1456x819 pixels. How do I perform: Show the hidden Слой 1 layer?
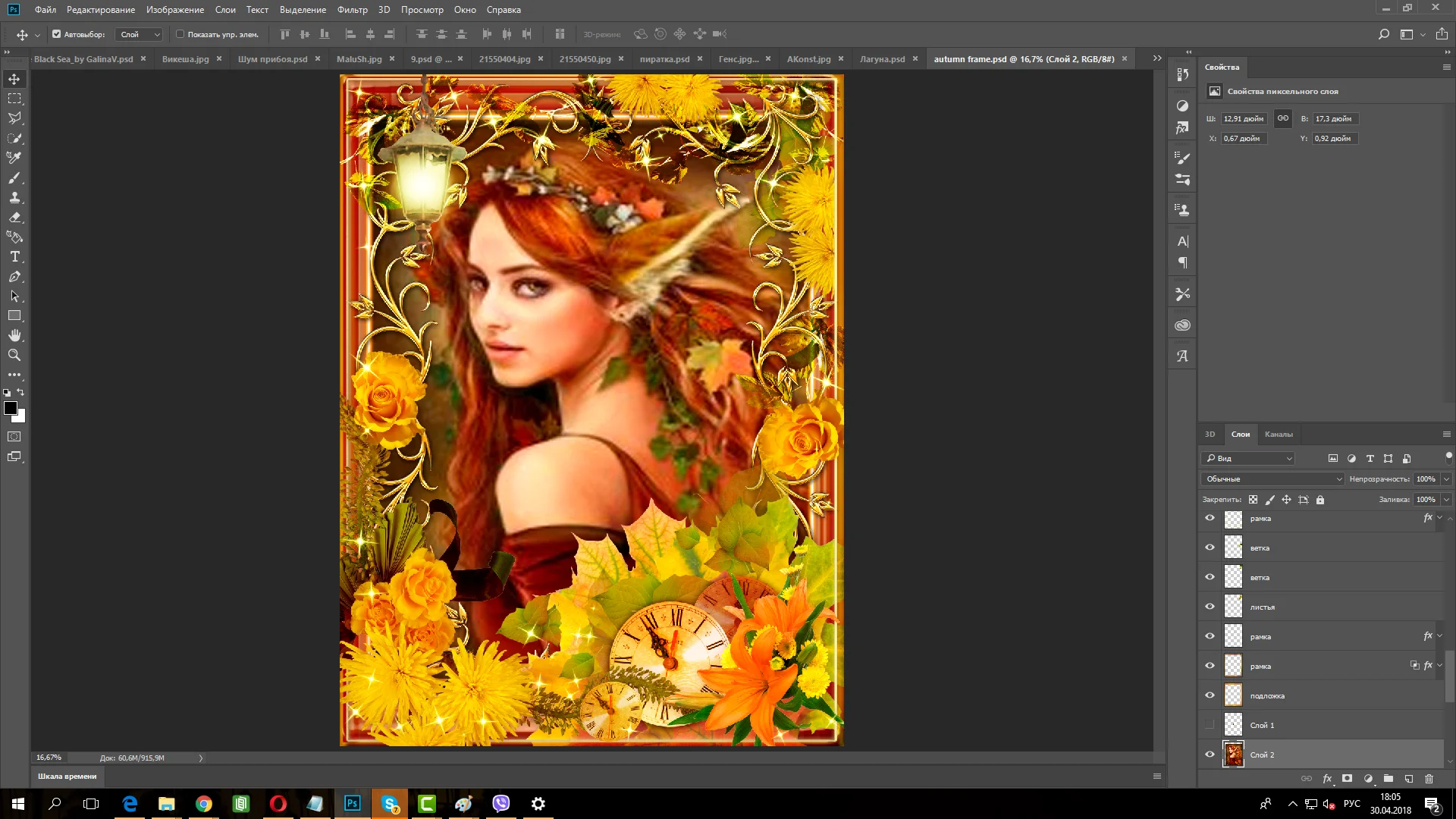tap(1210, 725)
